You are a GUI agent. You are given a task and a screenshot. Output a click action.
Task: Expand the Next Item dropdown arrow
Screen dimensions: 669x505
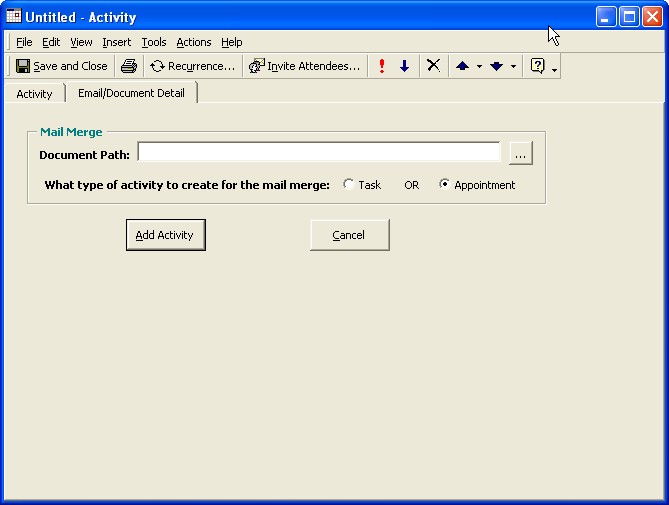pyautogui.click(x=513, y=67)
